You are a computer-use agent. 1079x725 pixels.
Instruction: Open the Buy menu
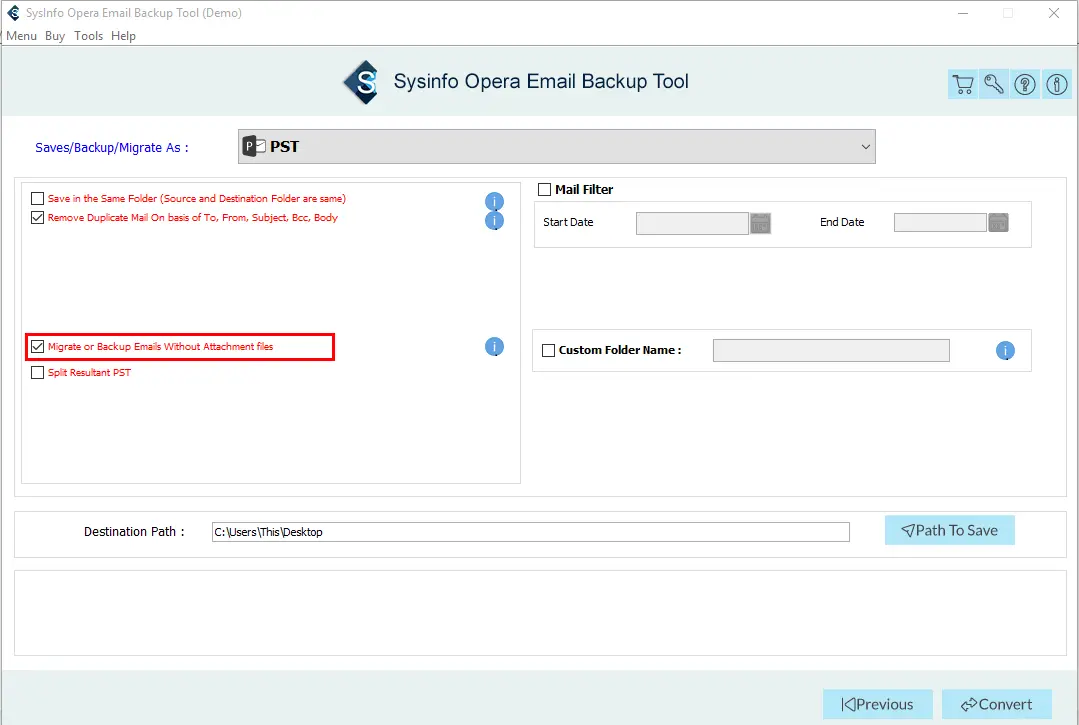click(x=55, y=36)
